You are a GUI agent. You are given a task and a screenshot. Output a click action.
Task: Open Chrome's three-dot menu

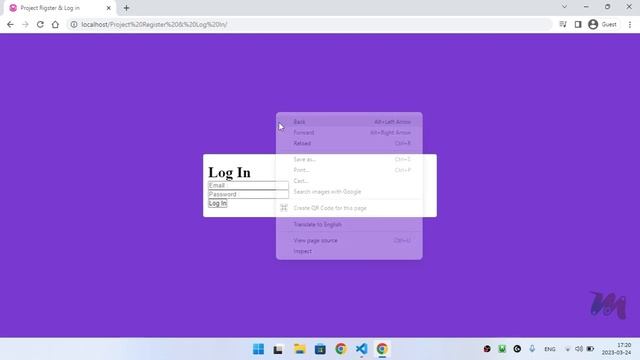[630, 24]
